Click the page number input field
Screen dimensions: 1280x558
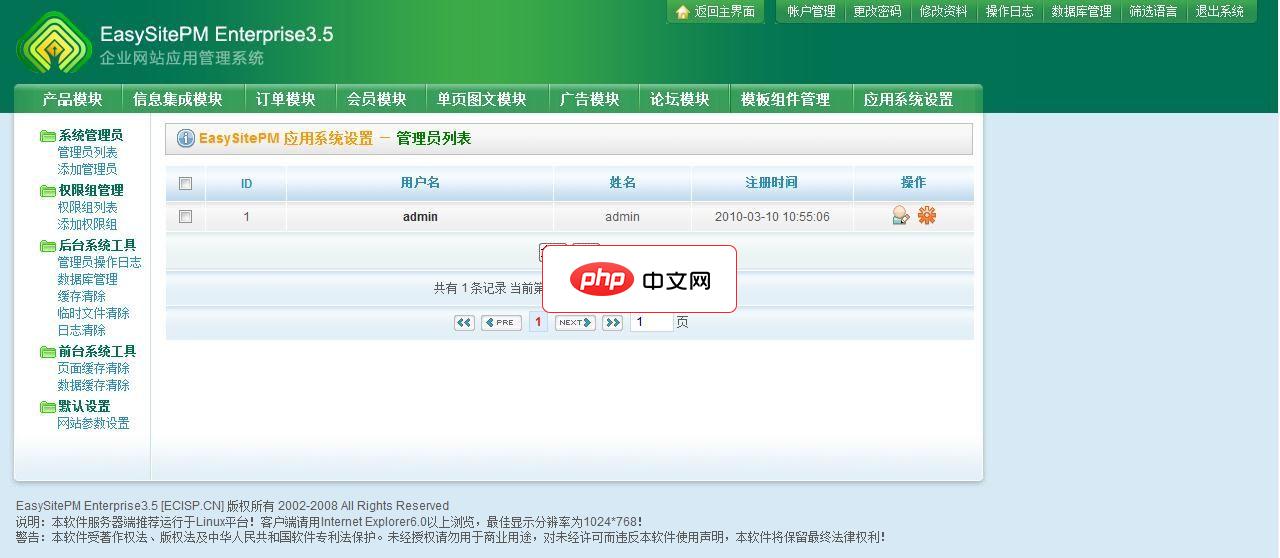pos(651,322)
